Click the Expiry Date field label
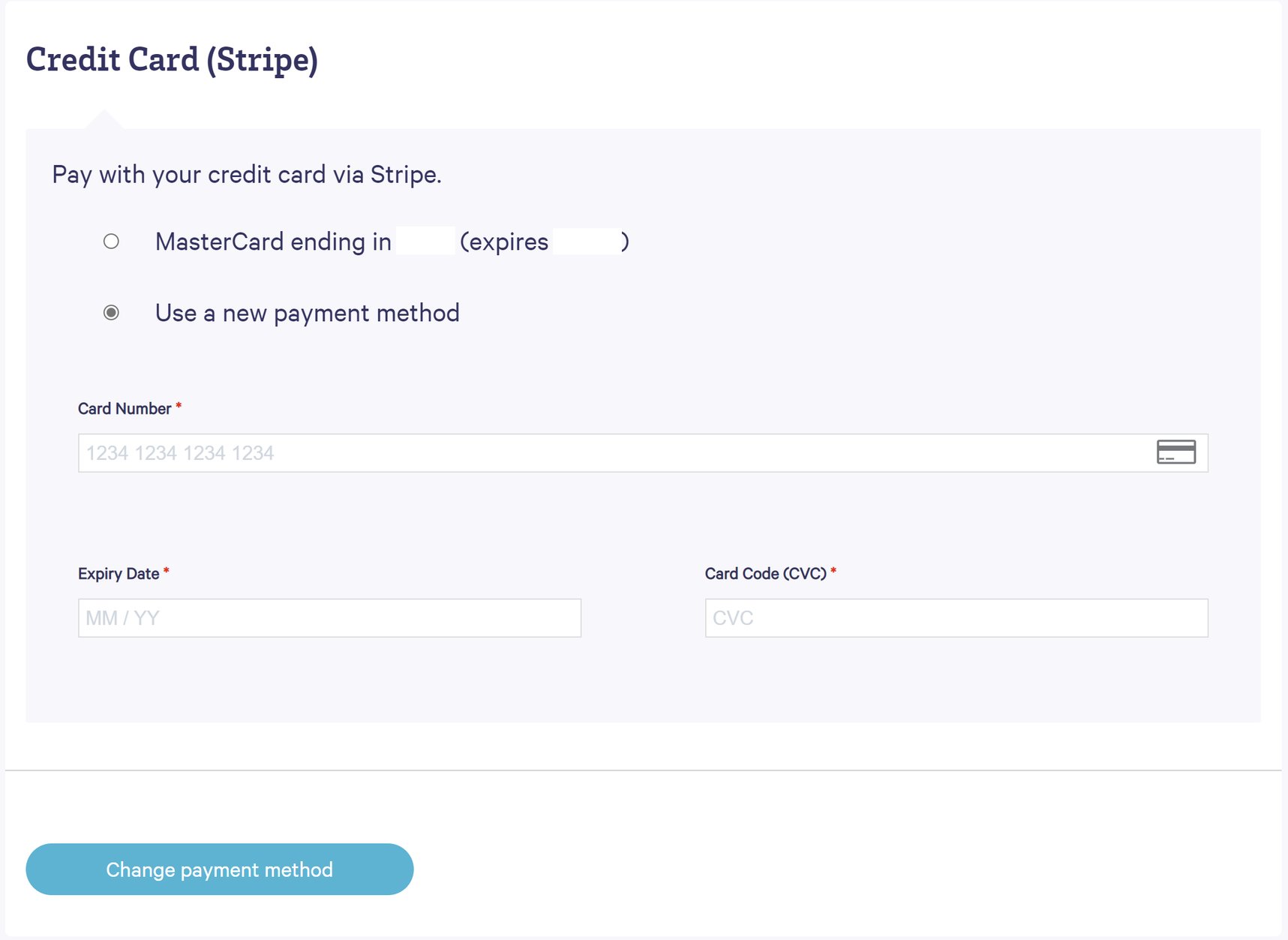 (119, 574)
